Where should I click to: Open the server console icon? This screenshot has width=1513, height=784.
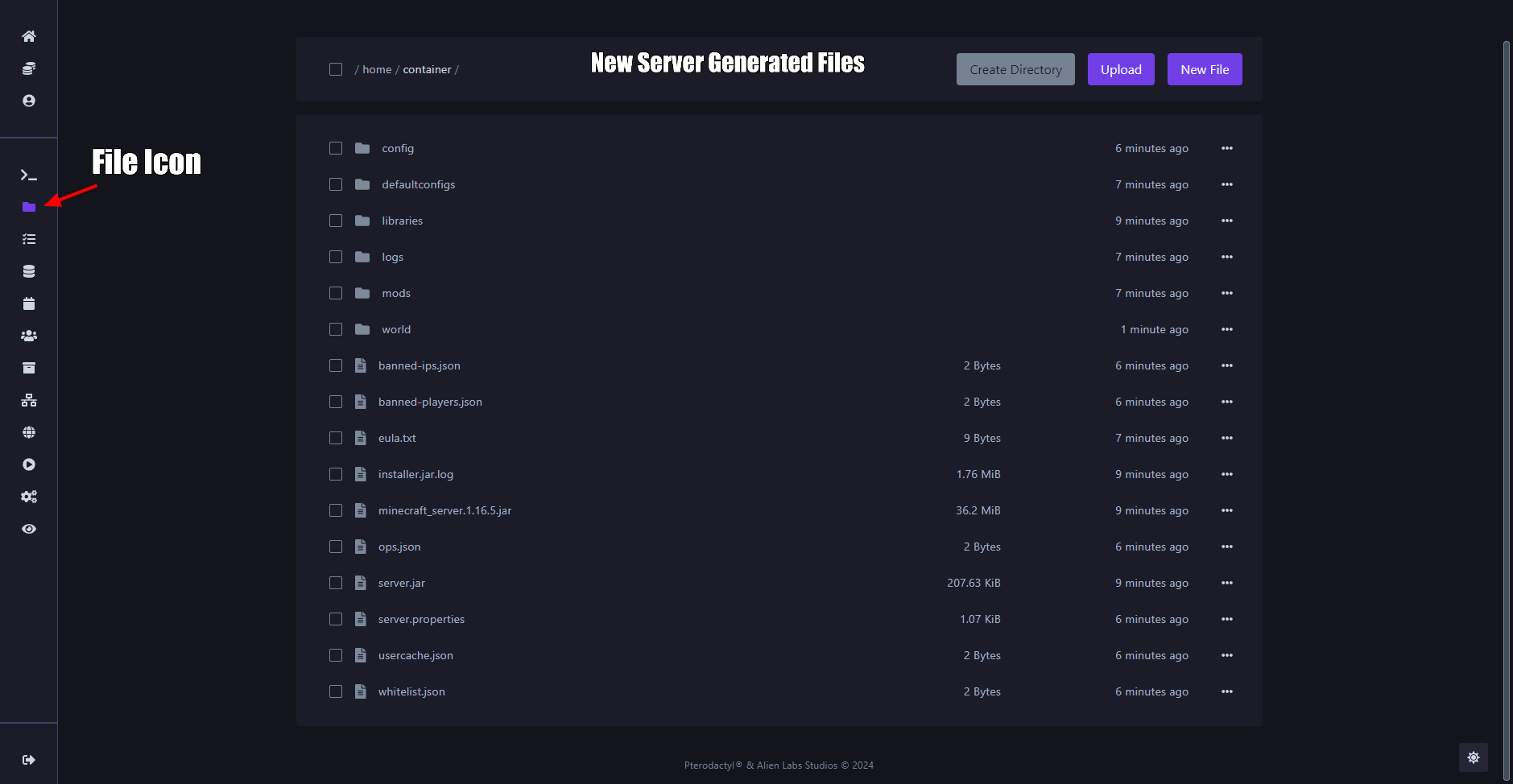coord(29,175)
